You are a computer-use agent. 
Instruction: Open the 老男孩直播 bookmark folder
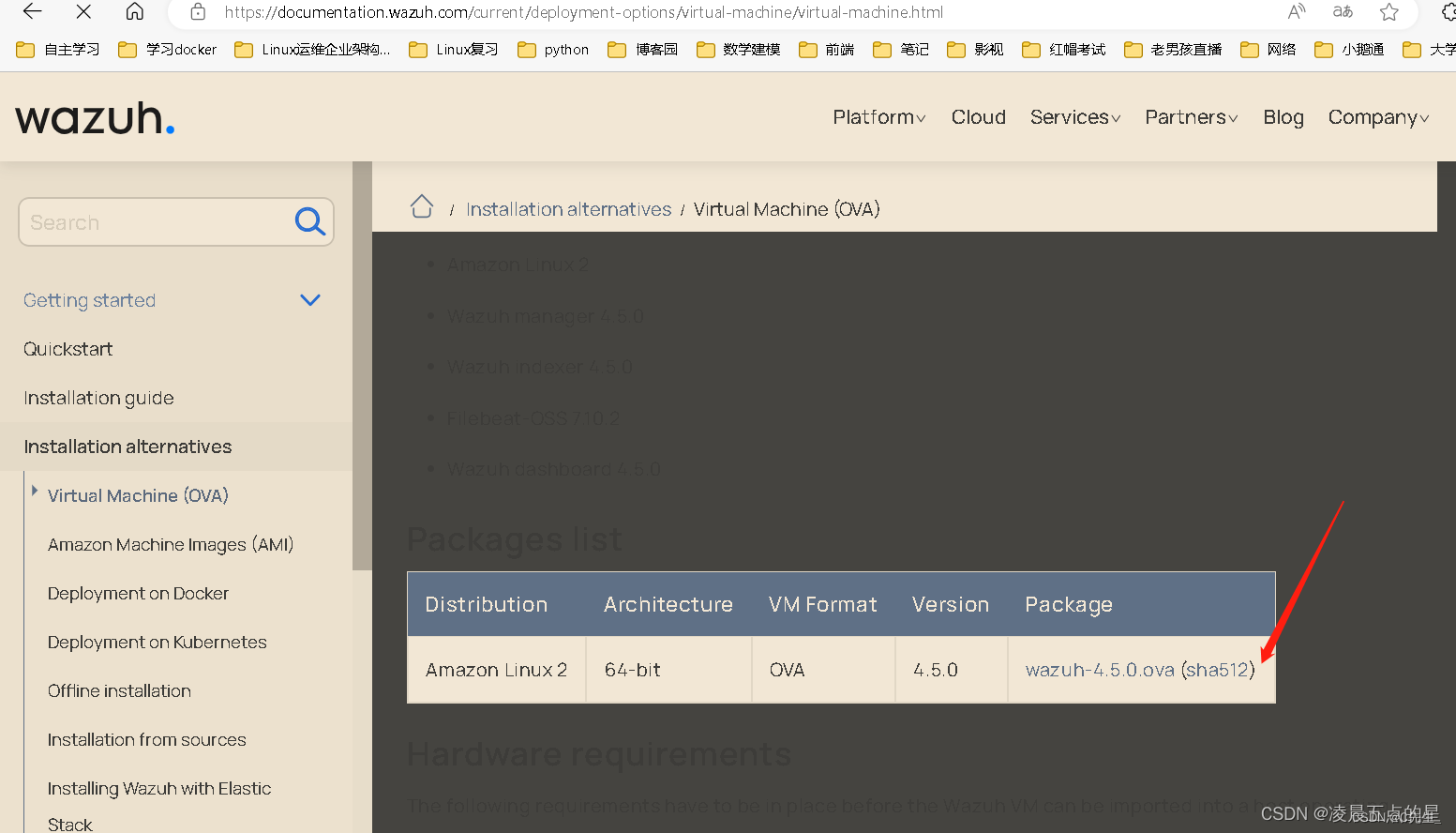(x=1173, y=50)
